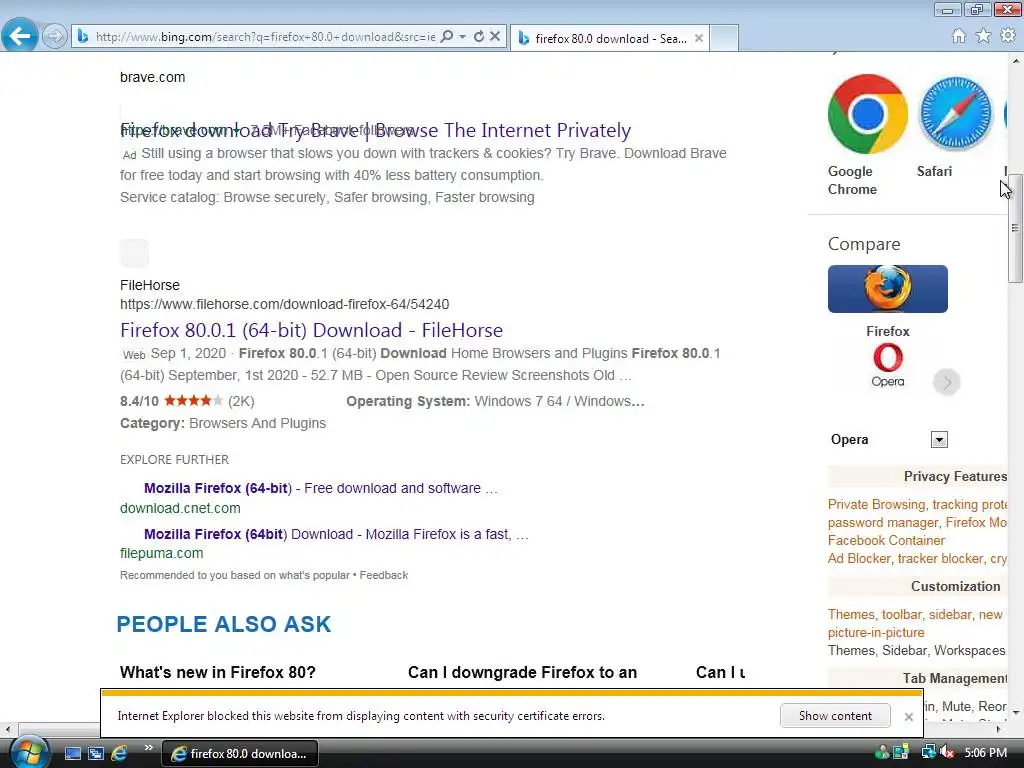Go back using the browser Back arrow
The height and width of the screenshot is (768, 1024).
(x=20, y=36)
